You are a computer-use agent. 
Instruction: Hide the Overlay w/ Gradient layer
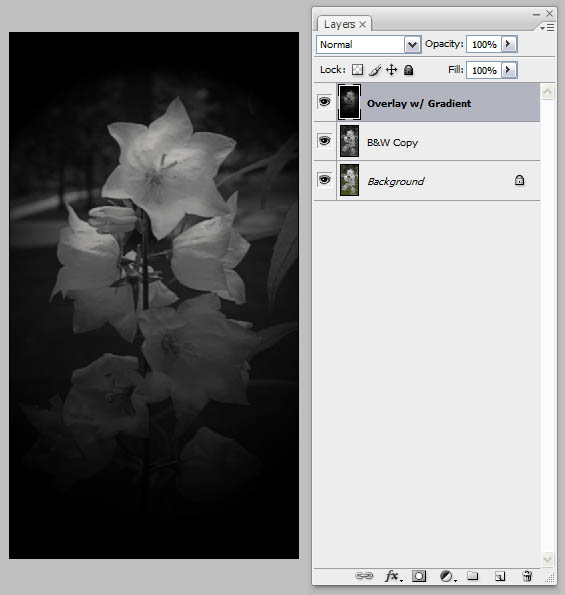(324, 102)
